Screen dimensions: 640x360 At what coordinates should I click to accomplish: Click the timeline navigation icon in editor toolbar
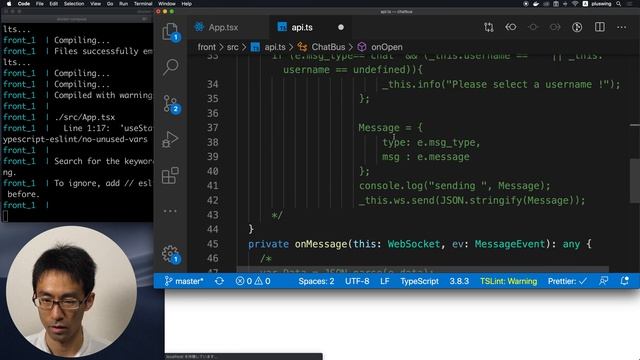pos(577,27)
